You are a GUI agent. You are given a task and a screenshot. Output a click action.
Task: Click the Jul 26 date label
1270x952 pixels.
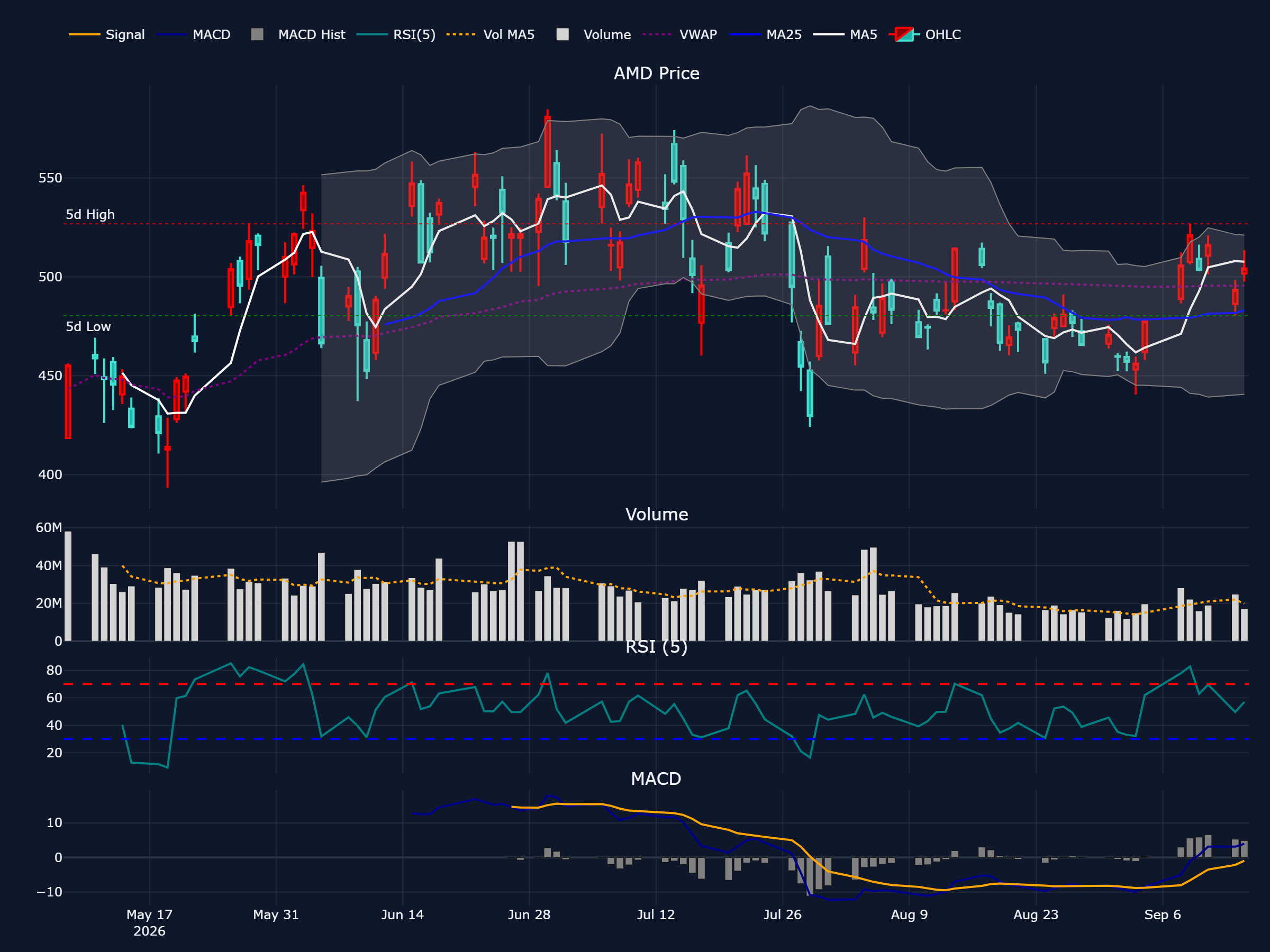coord(783,914)
